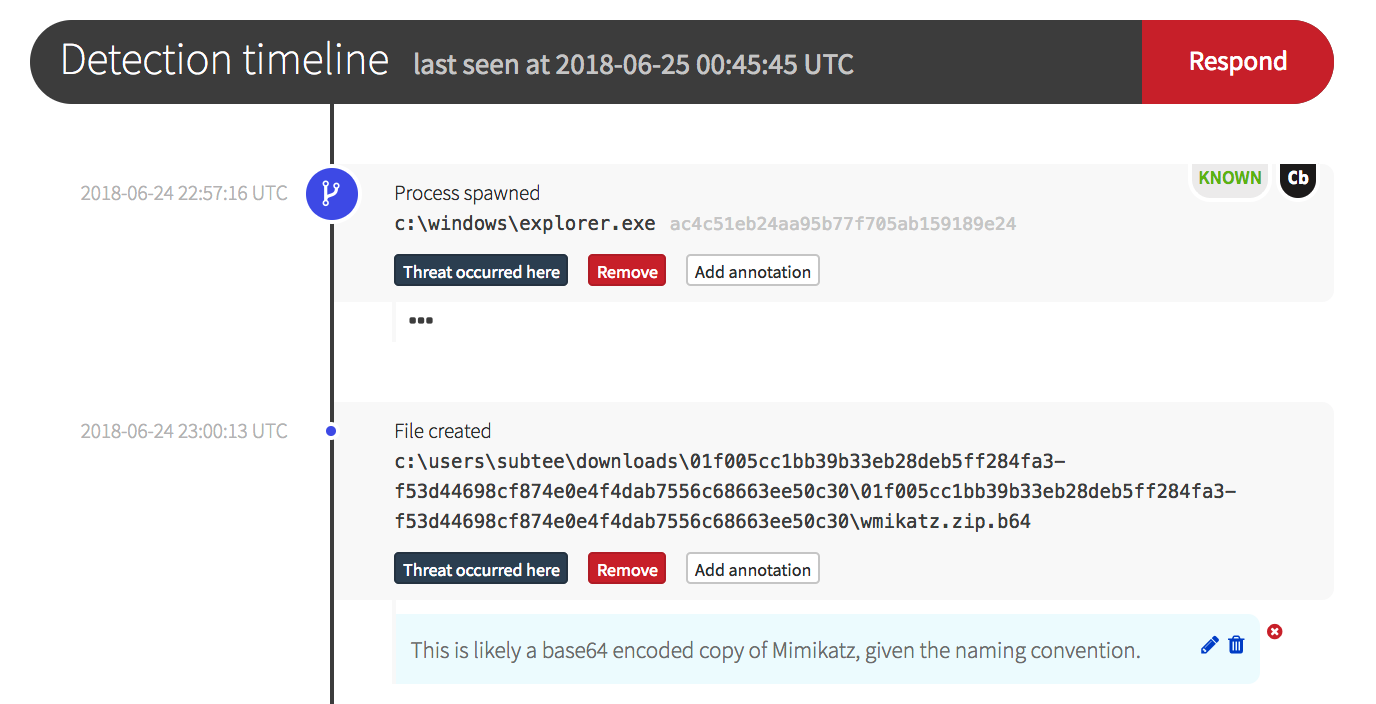Click the red X beside the annotation
This screenshot has width=1376, height=704.
click(1274, 631)
